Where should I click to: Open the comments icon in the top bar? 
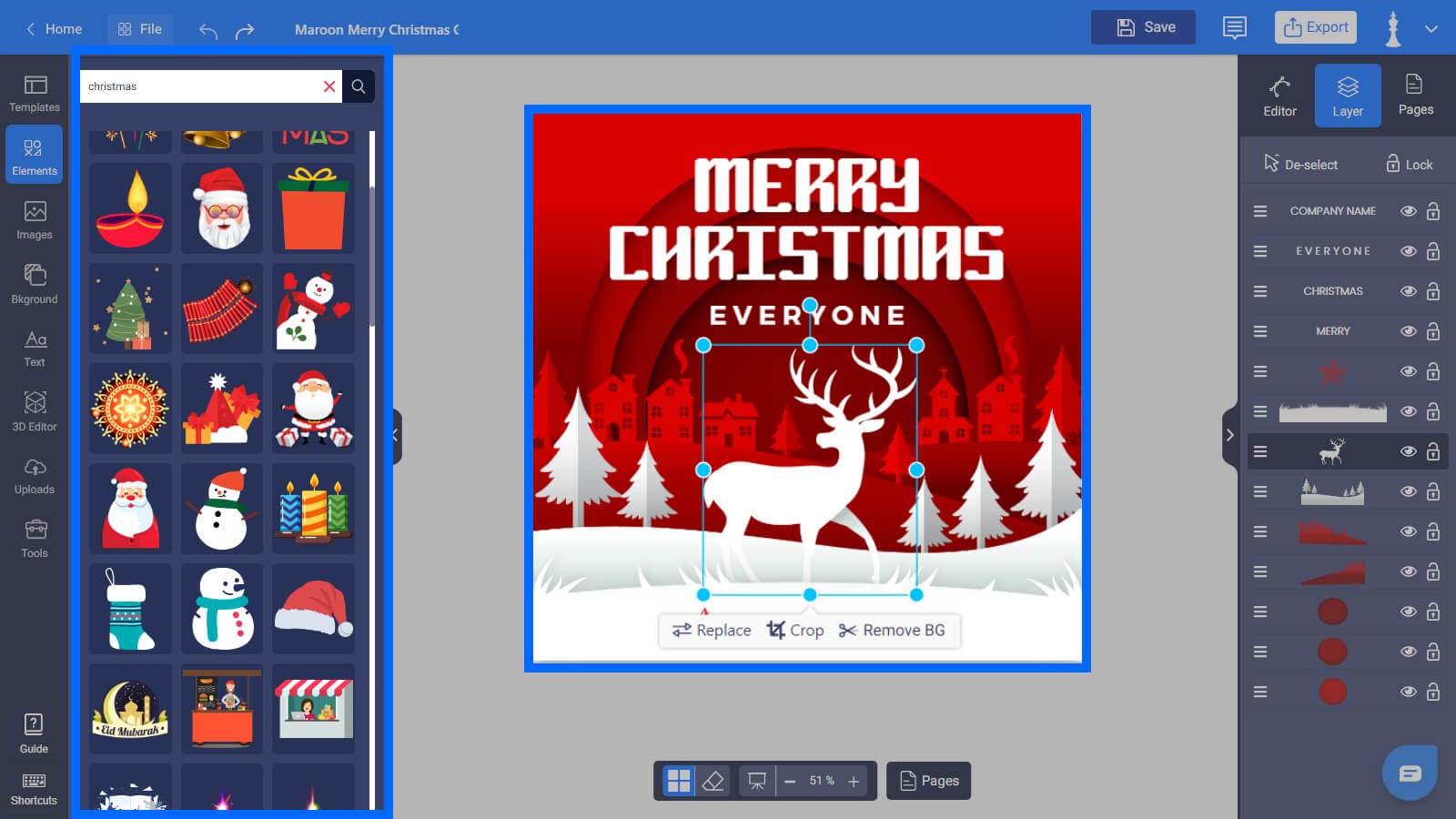tap(1234, 27)
